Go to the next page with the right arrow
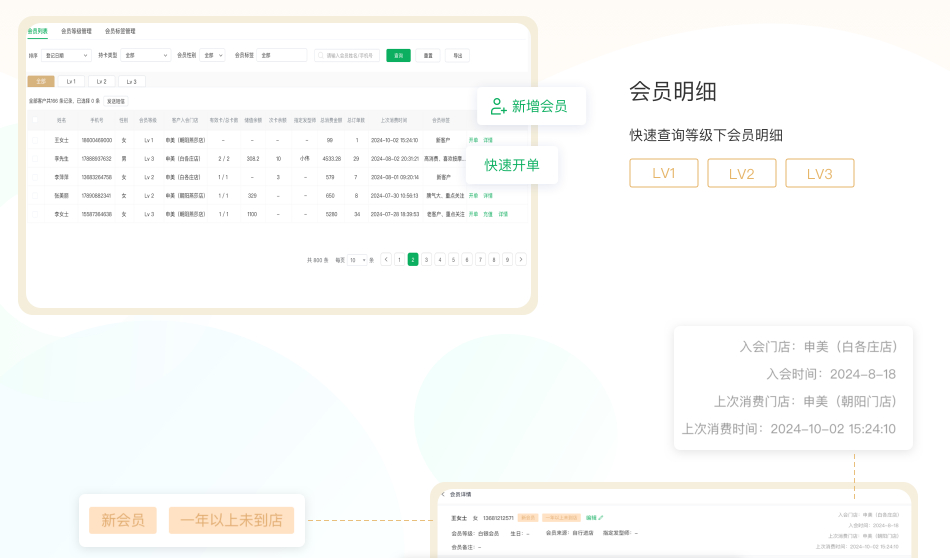This screenshot has height=558, width=950. pyautogui.click(x=520, y=259)
